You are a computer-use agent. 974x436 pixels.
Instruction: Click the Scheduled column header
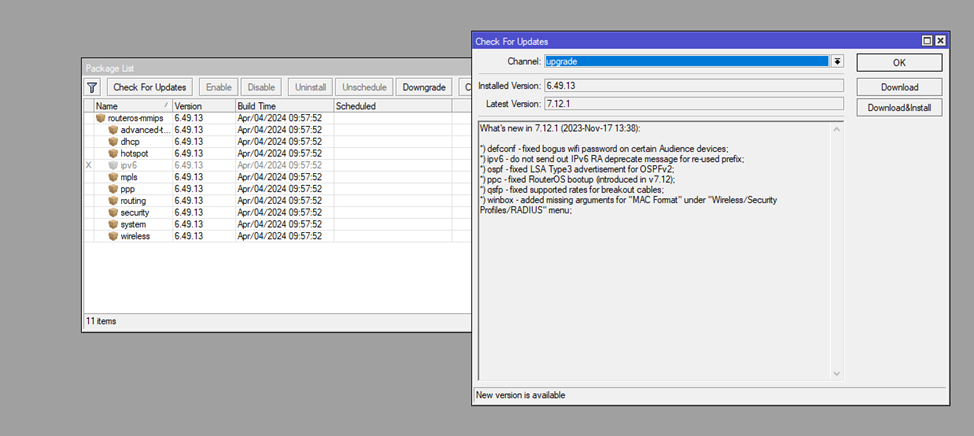click(x=393, y=106)
